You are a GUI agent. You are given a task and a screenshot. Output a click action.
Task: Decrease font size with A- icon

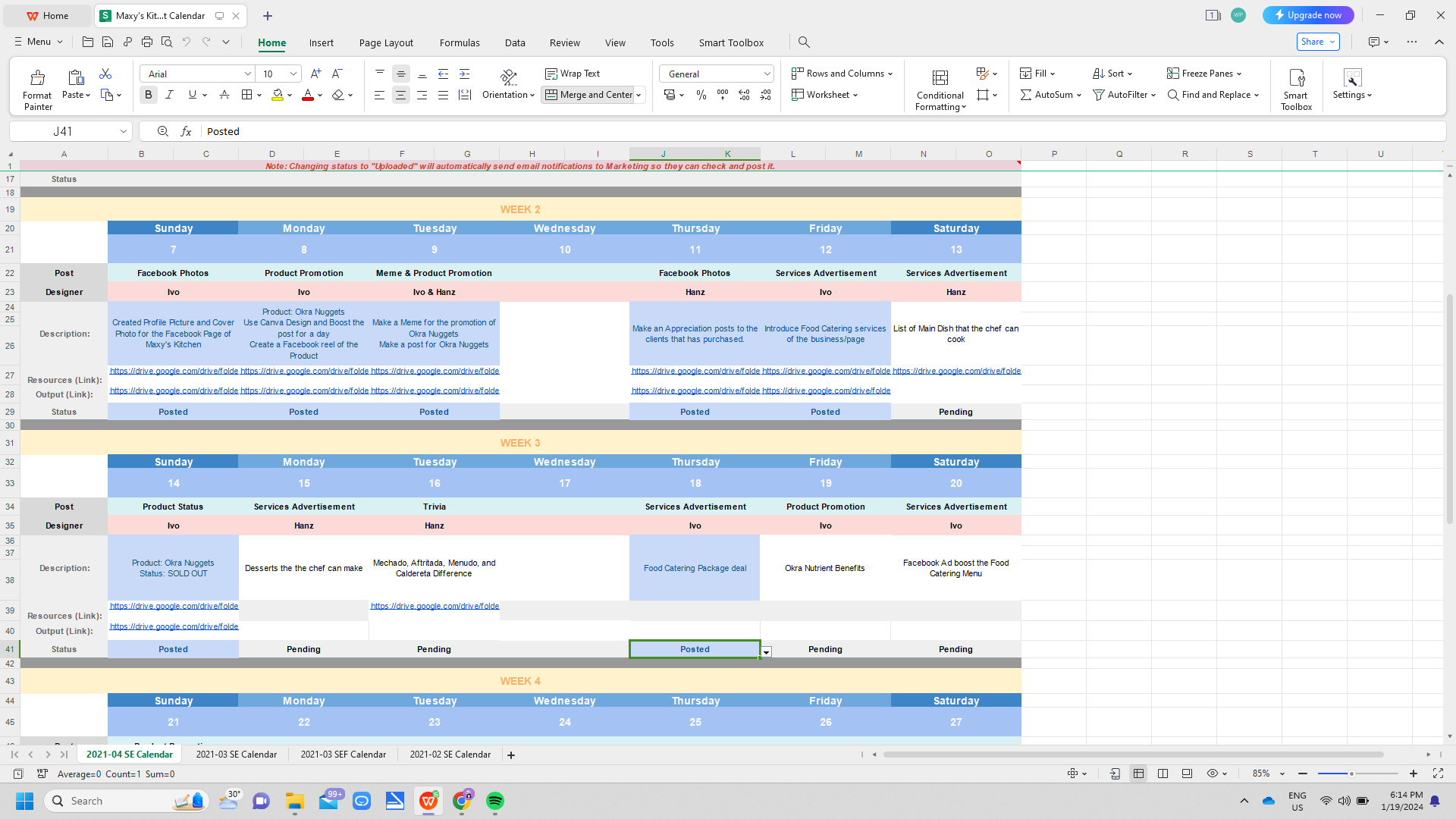point(337,74)
